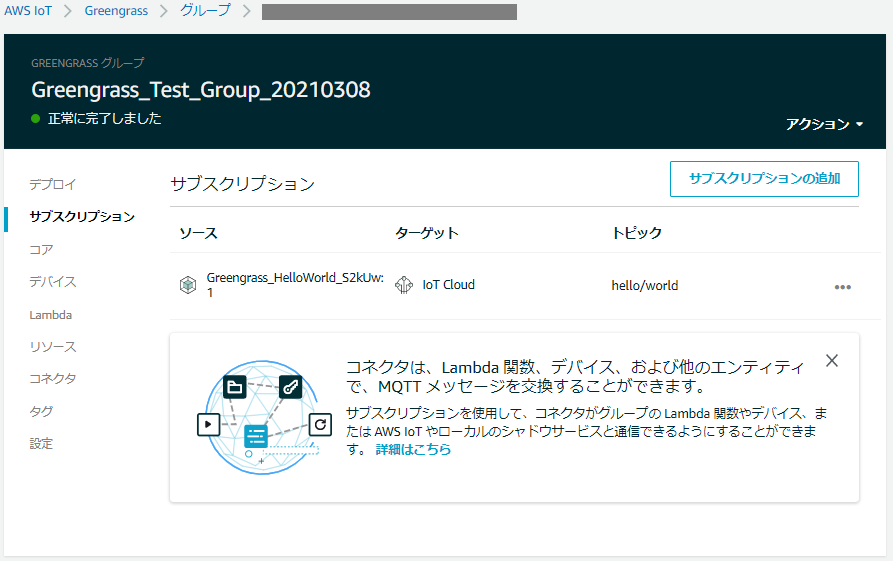Open Lambda in the sidebar
This screenshot has width=893, height=561.
click(51, 315)
